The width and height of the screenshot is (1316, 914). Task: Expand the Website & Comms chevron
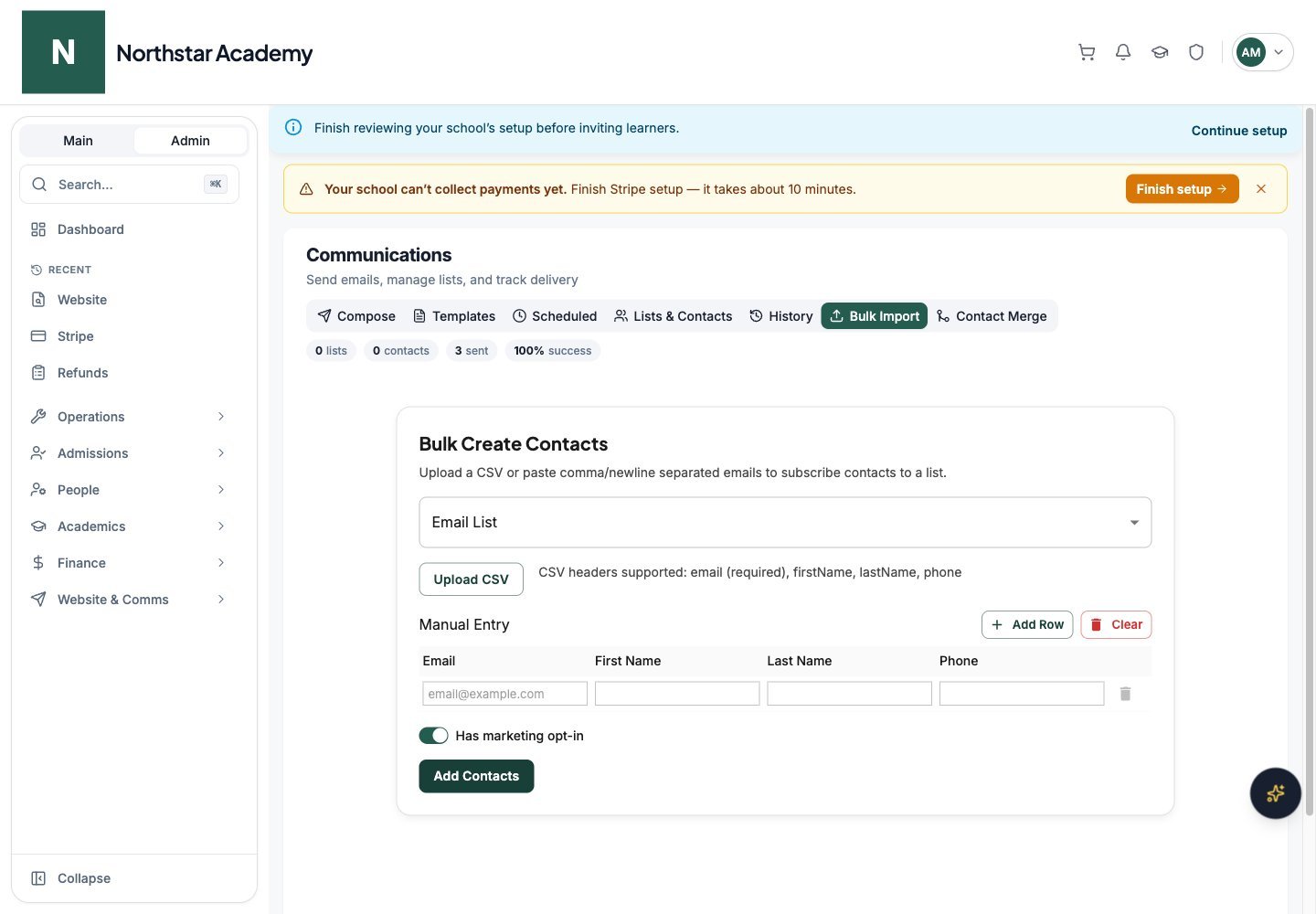(x=221, y=600)
